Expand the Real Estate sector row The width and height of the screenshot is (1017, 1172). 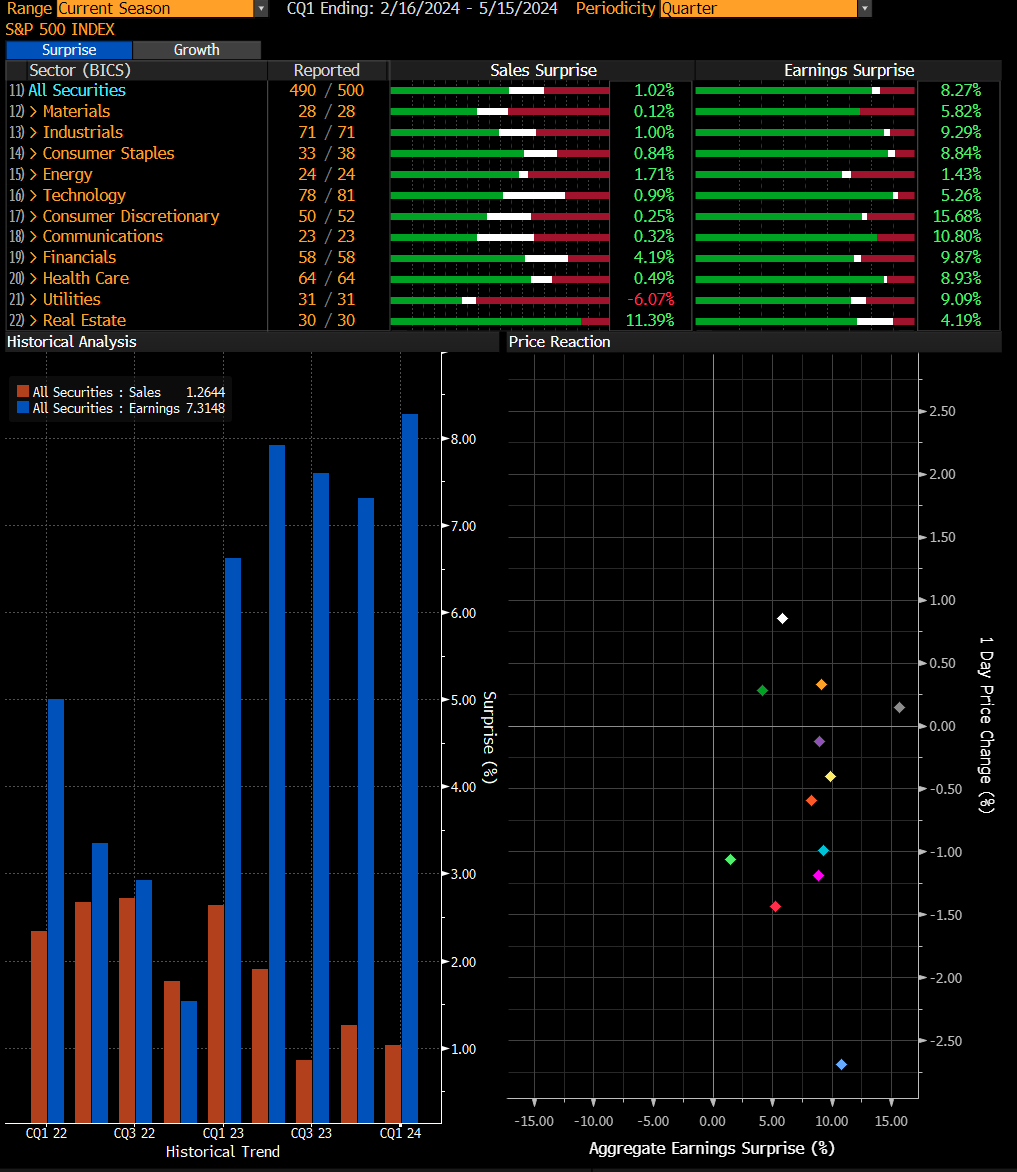(33, 320)
